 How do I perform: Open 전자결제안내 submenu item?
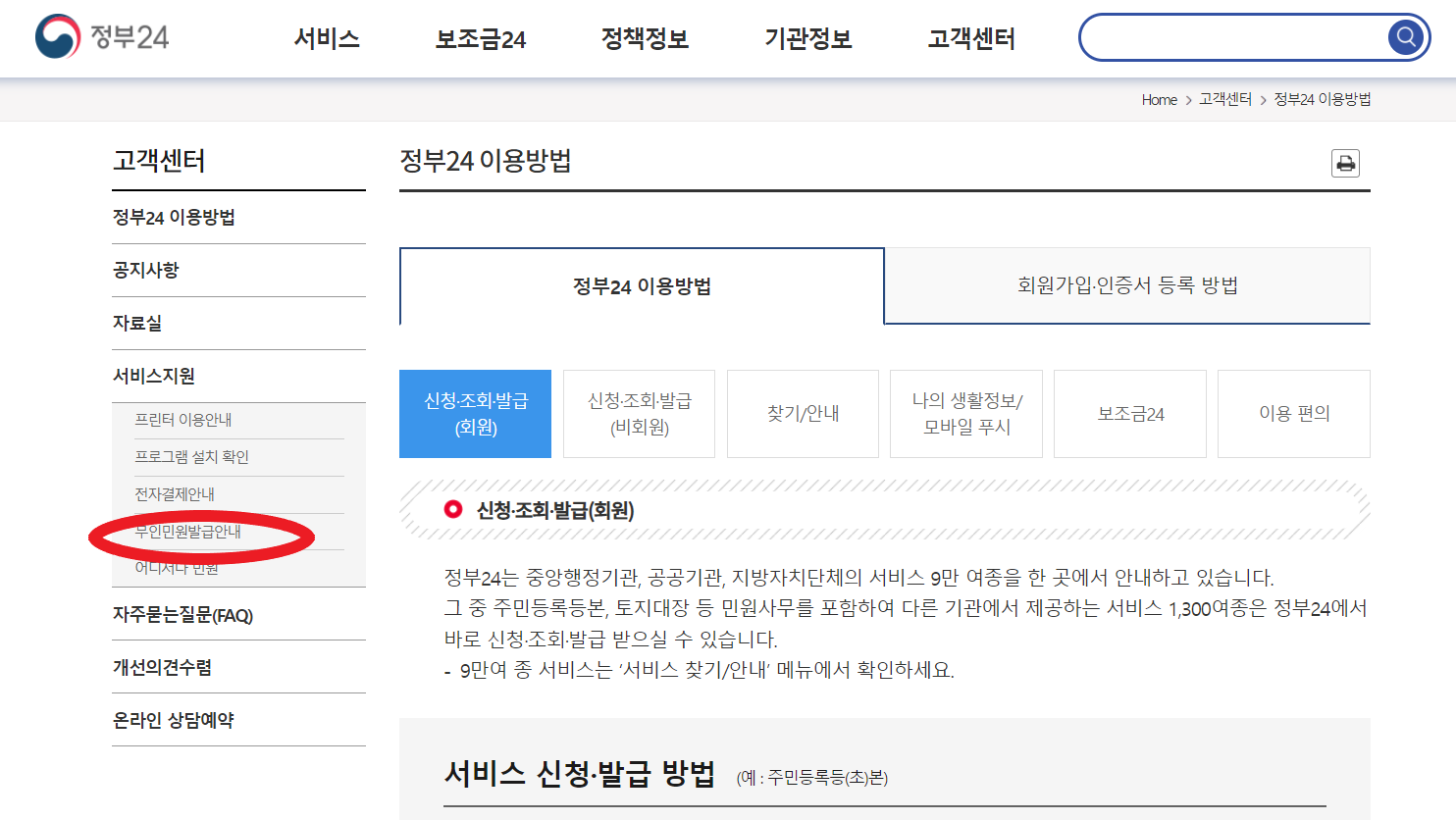pyautogui.click(x=175, y=494)
